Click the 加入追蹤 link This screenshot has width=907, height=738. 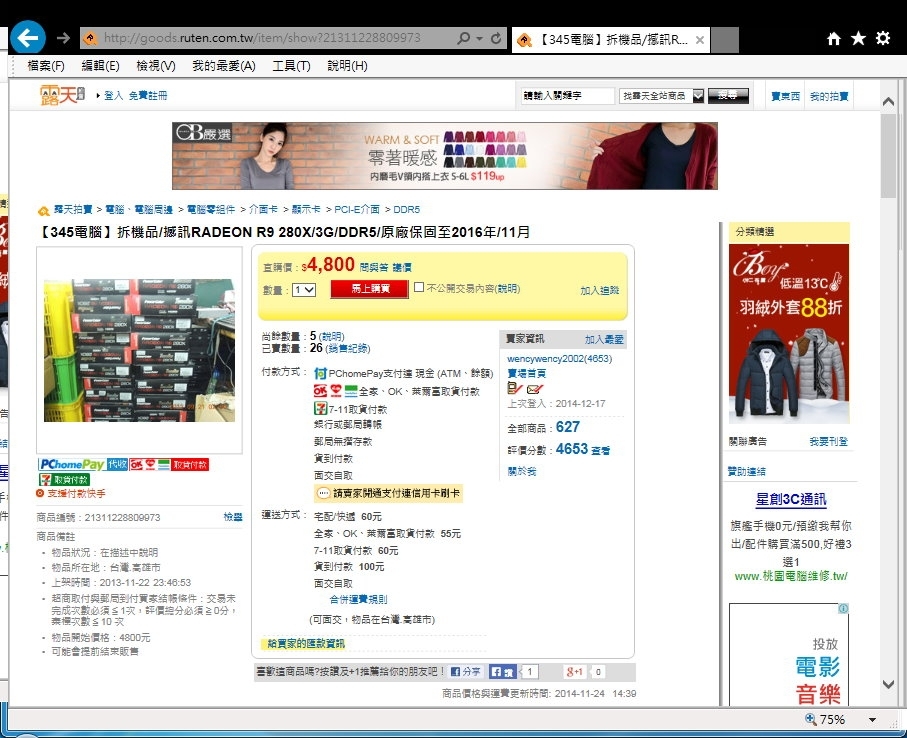click(600, 290)
